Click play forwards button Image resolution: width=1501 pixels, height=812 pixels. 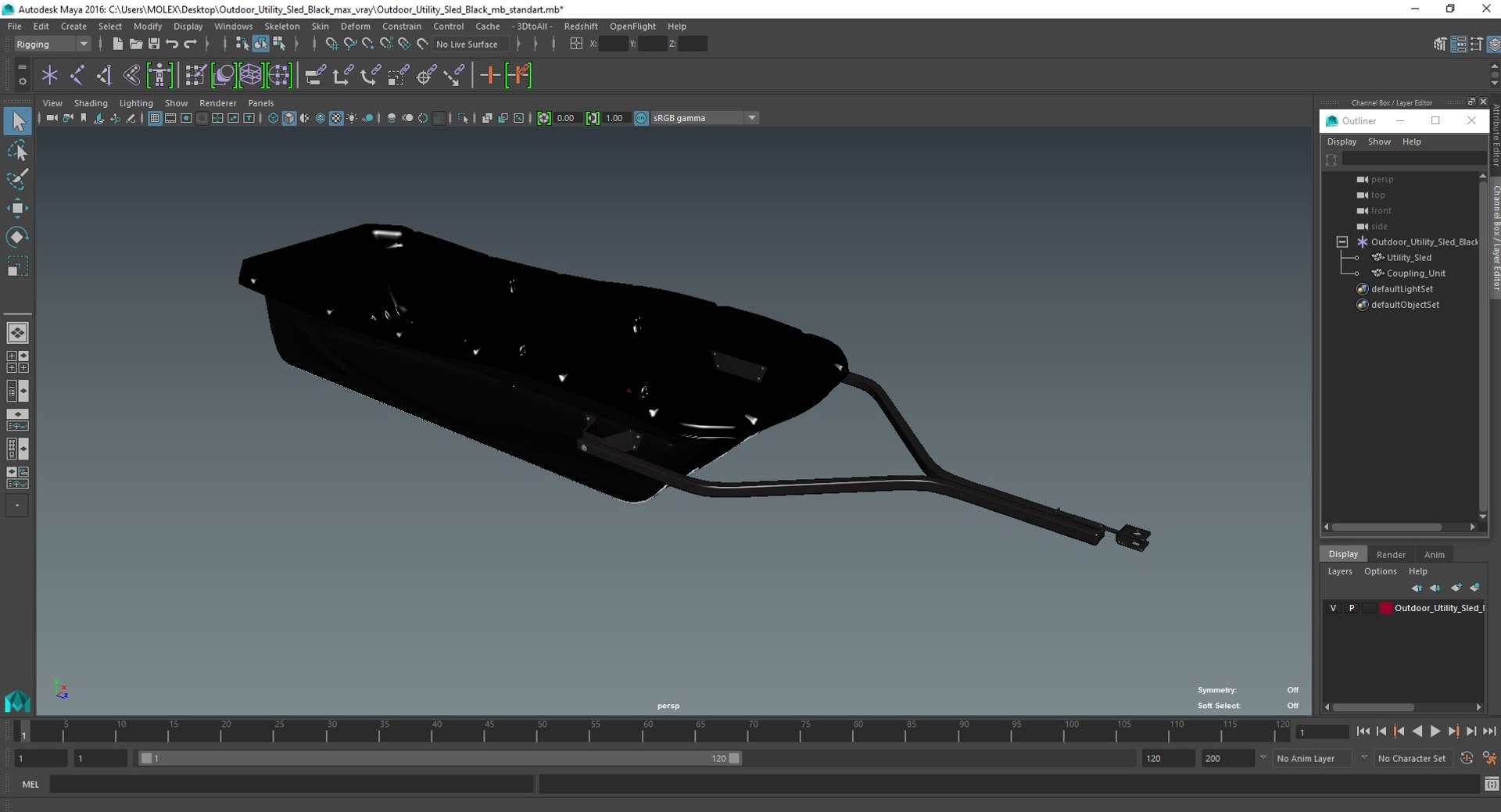pyautogui.click(x=1435, y=732)
